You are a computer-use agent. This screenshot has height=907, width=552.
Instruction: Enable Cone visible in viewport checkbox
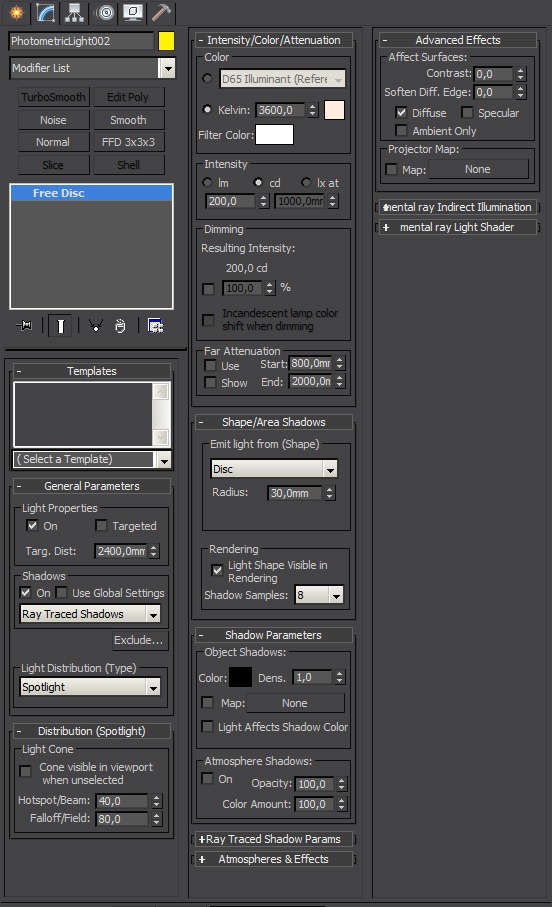click(25, 772)
